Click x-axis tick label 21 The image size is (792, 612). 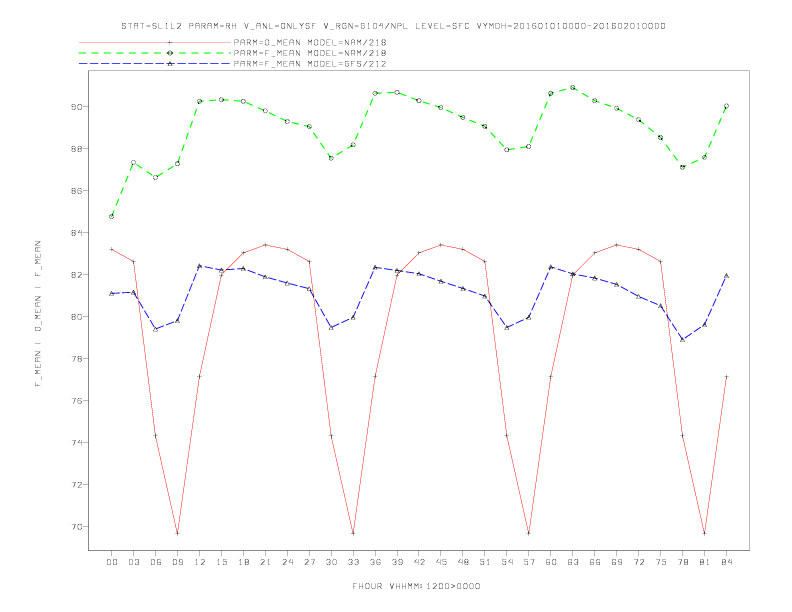pyautogui.click(x=265, y=562)
